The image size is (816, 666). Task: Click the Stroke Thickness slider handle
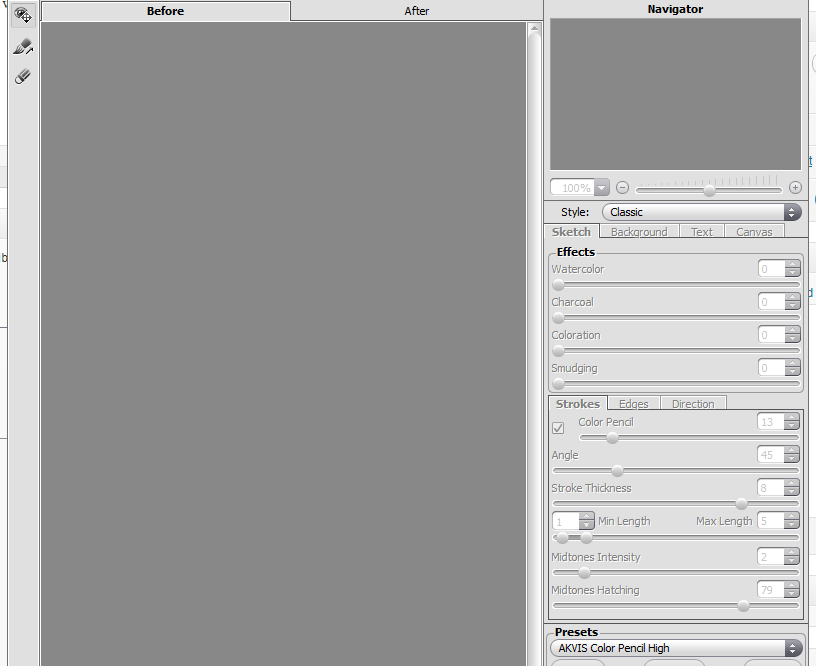[741, 504]
